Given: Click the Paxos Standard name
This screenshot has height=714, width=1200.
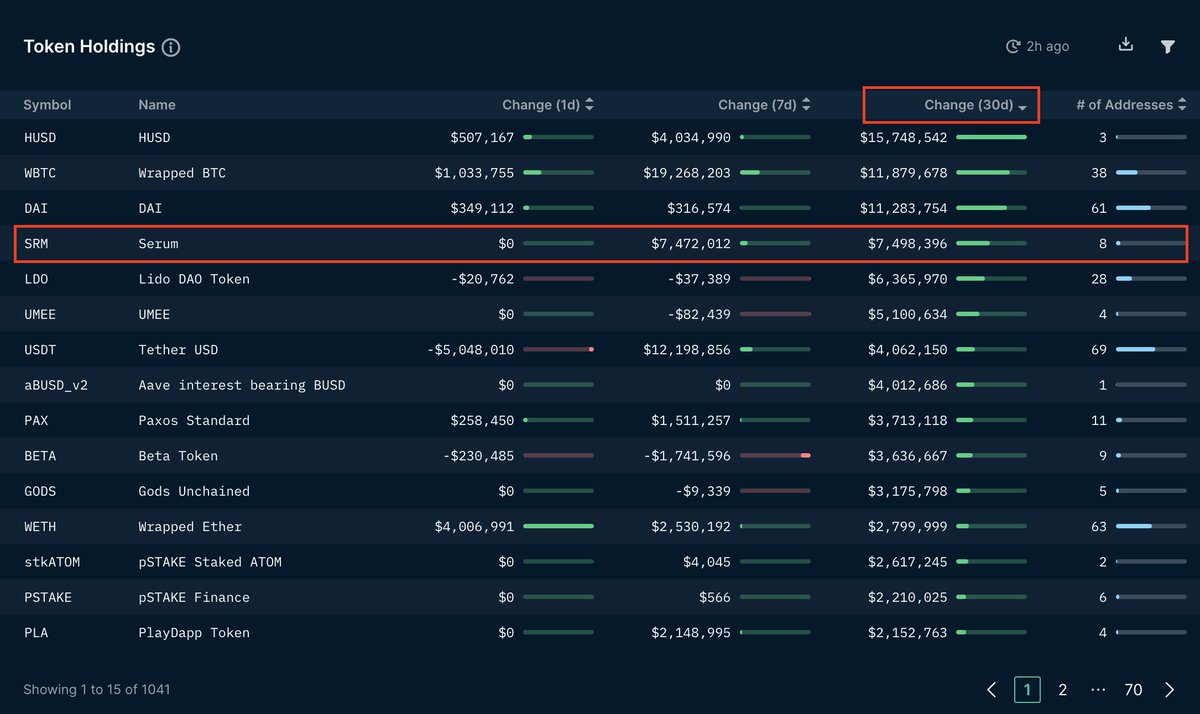Looking at the screenshot, I should pos(194,421).
